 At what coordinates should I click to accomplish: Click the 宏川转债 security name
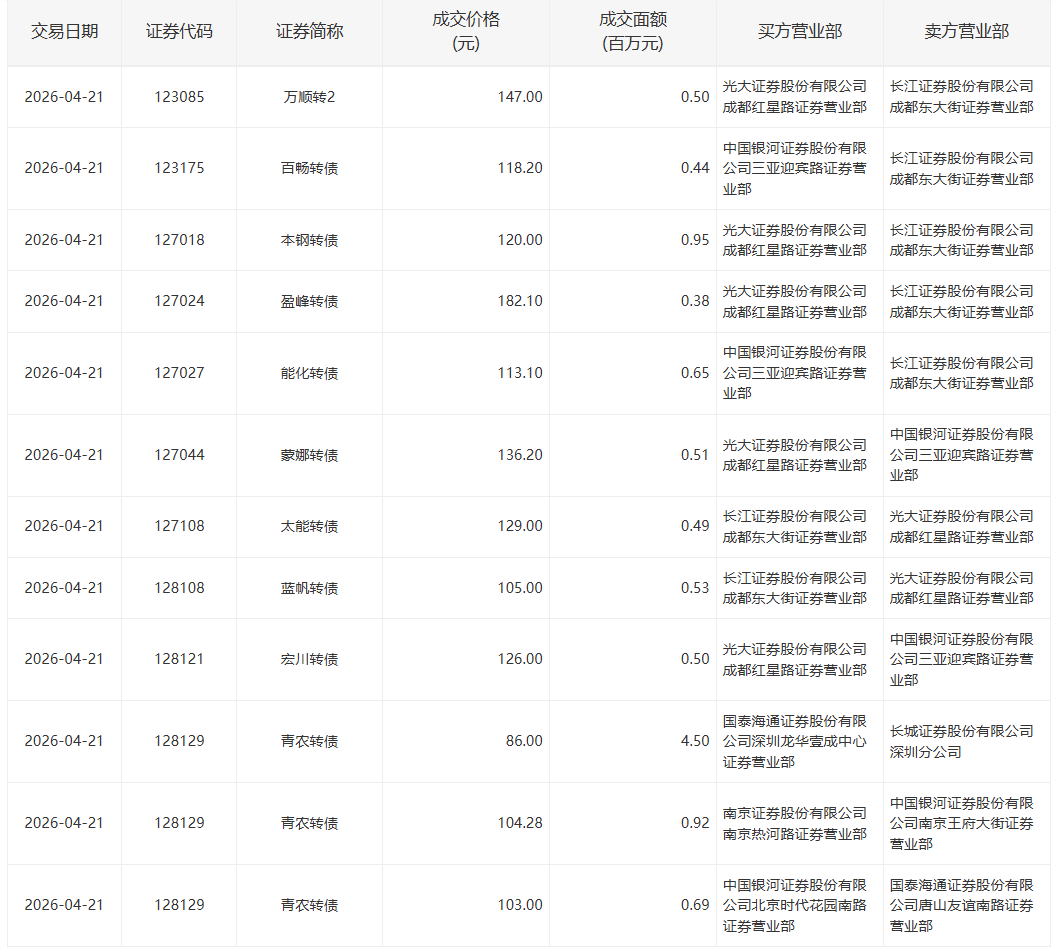point(309,659)
